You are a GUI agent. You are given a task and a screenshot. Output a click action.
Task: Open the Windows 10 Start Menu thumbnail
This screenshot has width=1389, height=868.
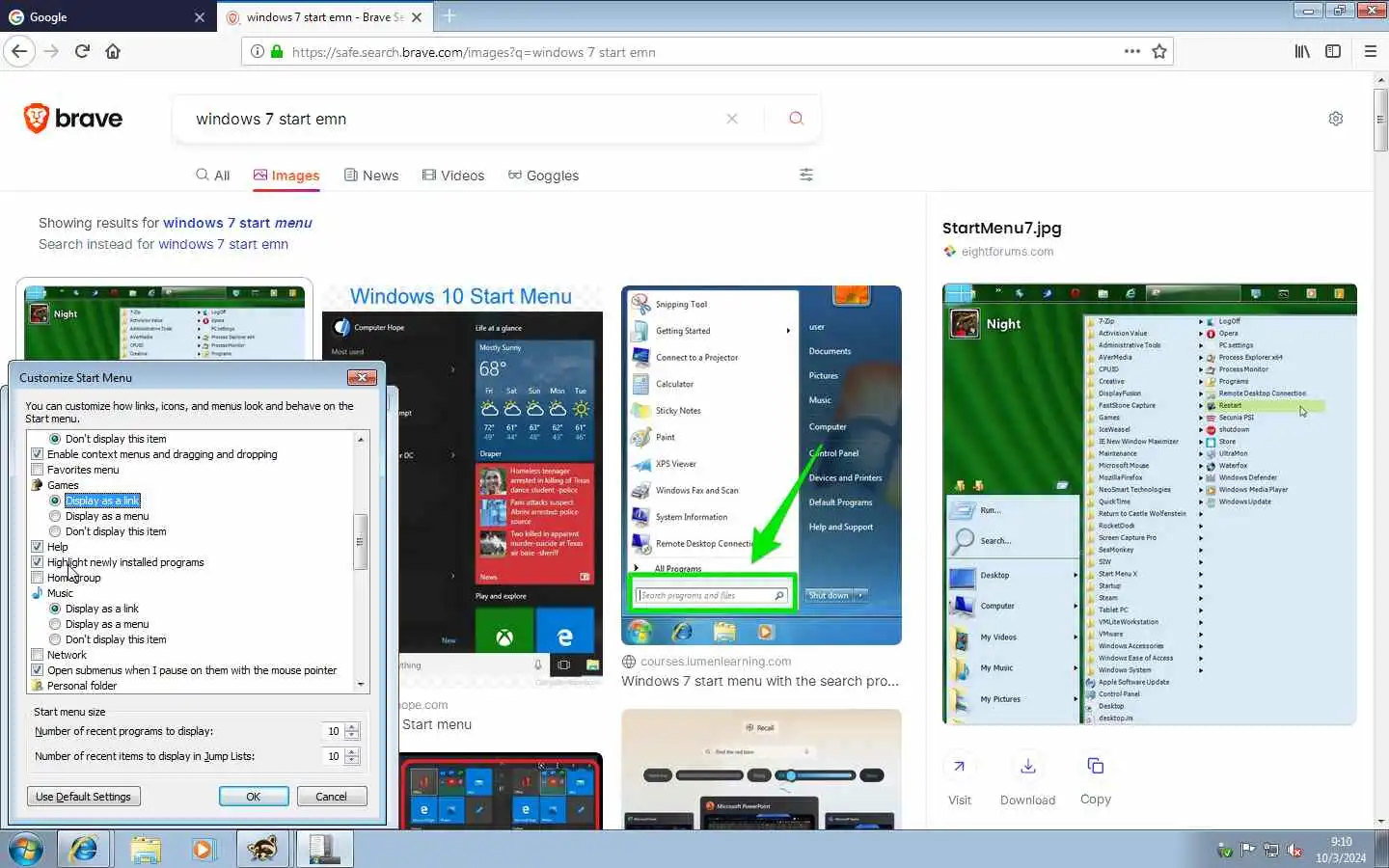(x=461, y=485)
